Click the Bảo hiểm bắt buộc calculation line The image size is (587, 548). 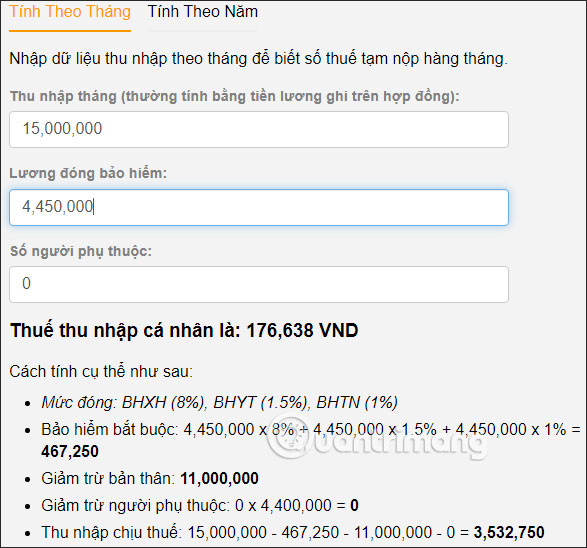coord(311,440)
